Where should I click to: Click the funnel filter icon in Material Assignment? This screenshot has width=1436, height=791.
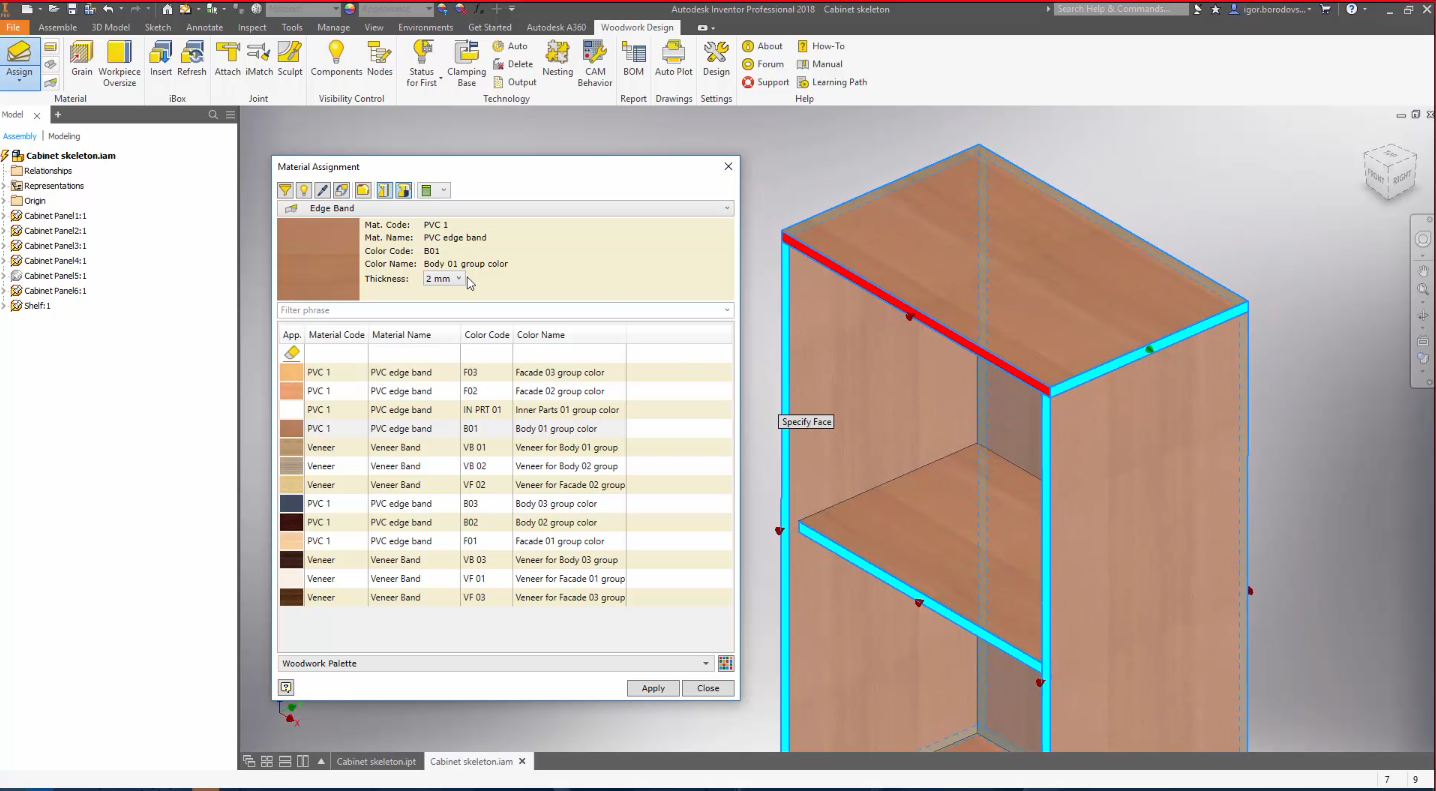click(x=285, y=190)
